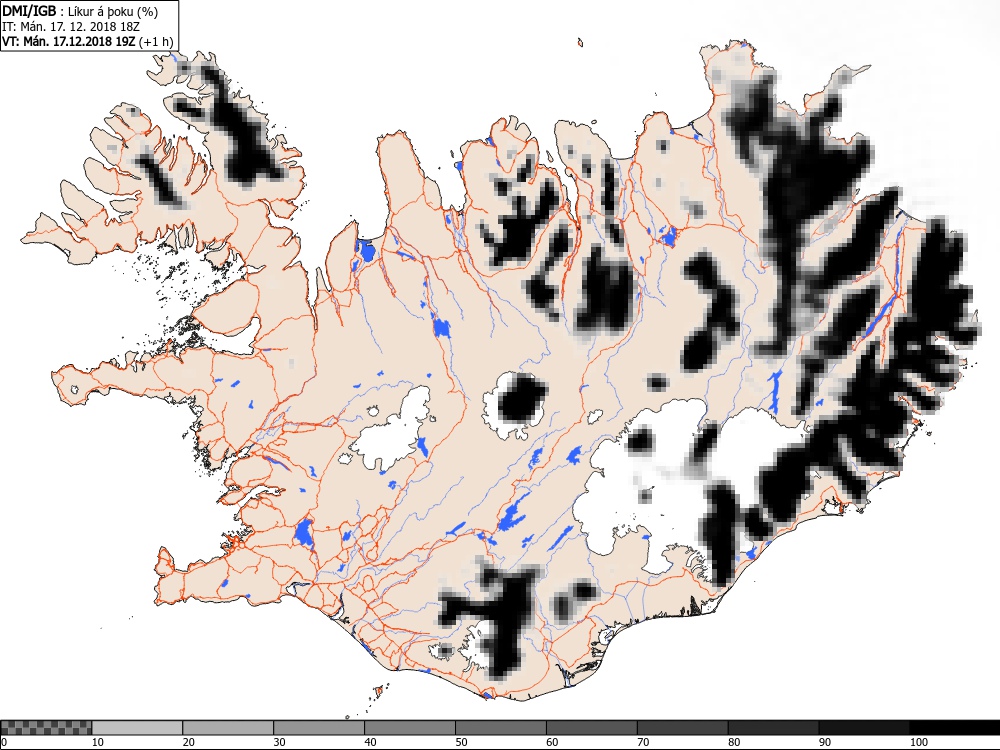Pick the dark gray band starting at 70
1000x750 pixels.
[682, 728]
